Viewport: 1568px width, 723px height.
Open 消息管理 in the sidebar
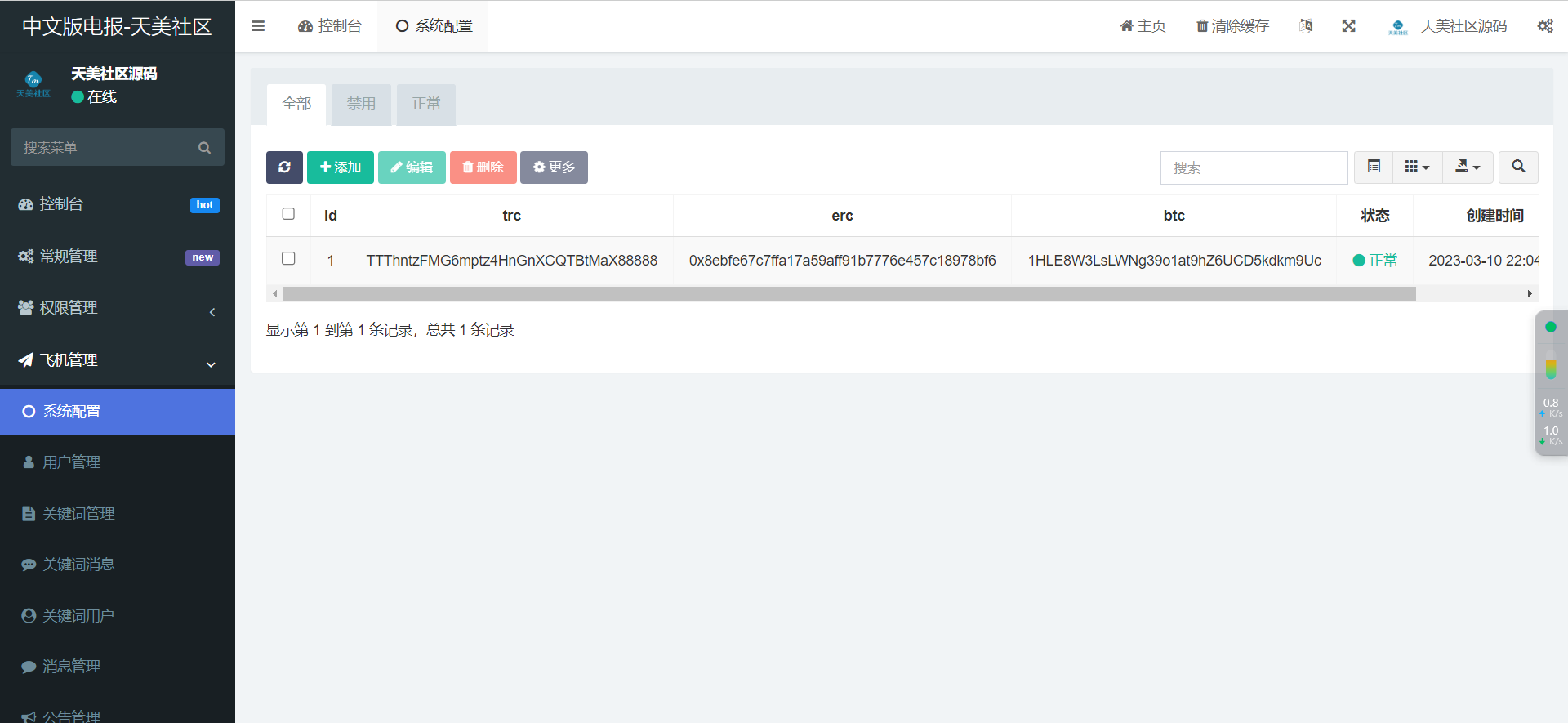click(118, 667)
